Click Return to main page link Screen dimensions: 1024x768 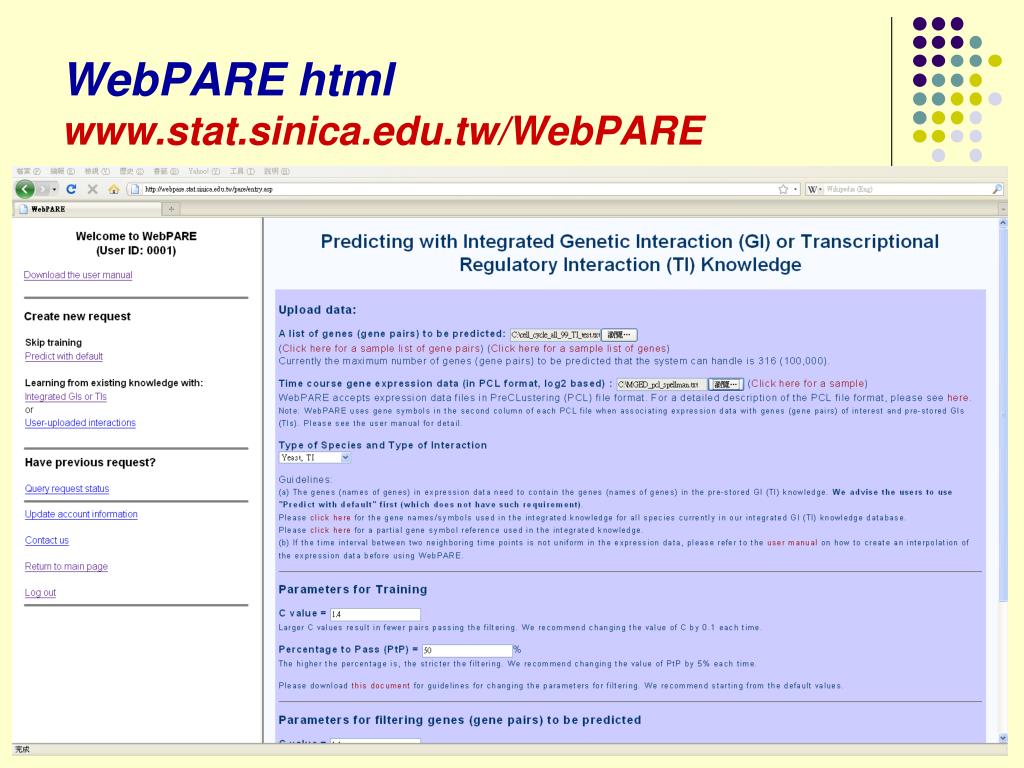(x=66, y=567)
